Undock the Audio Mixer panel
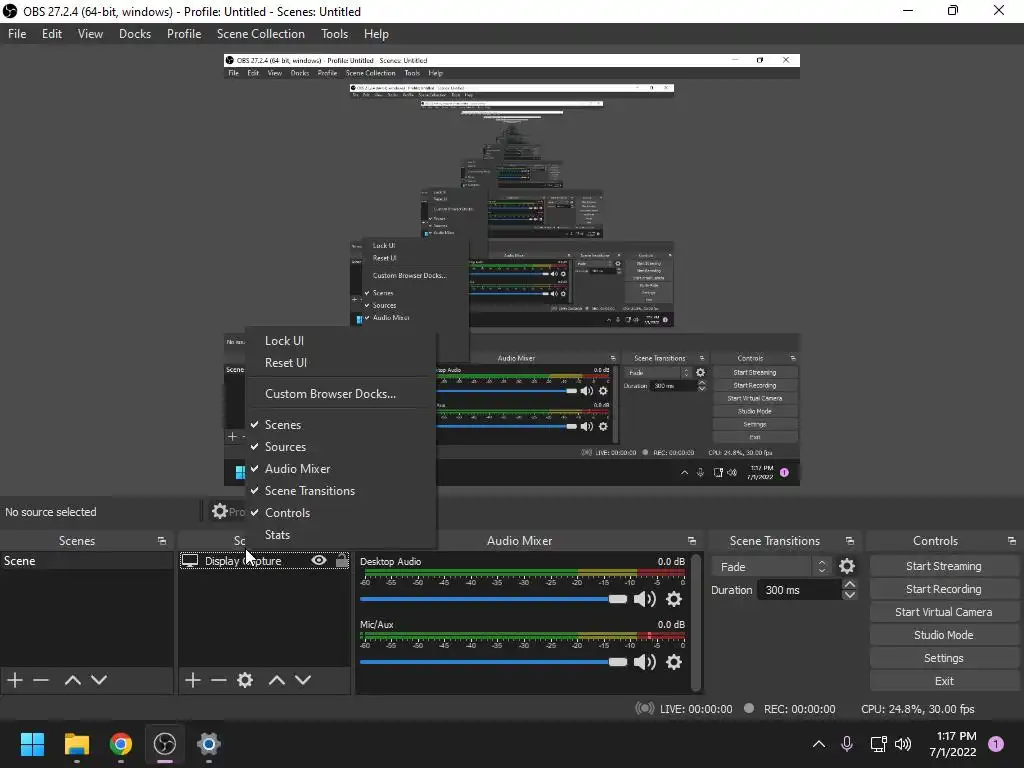1024x768 pixels. click(x=692, y=541)
